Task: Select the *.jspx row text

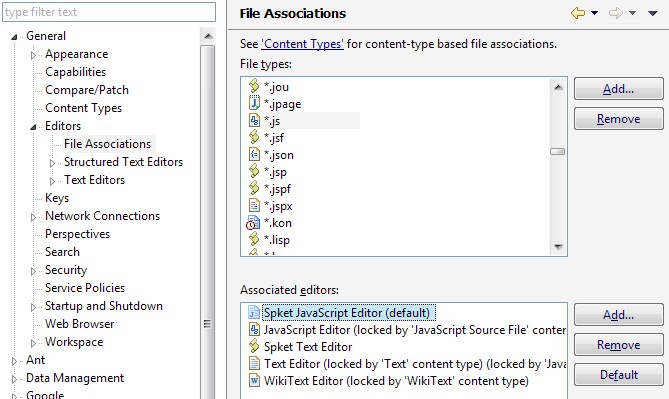Action: (278, 206)
